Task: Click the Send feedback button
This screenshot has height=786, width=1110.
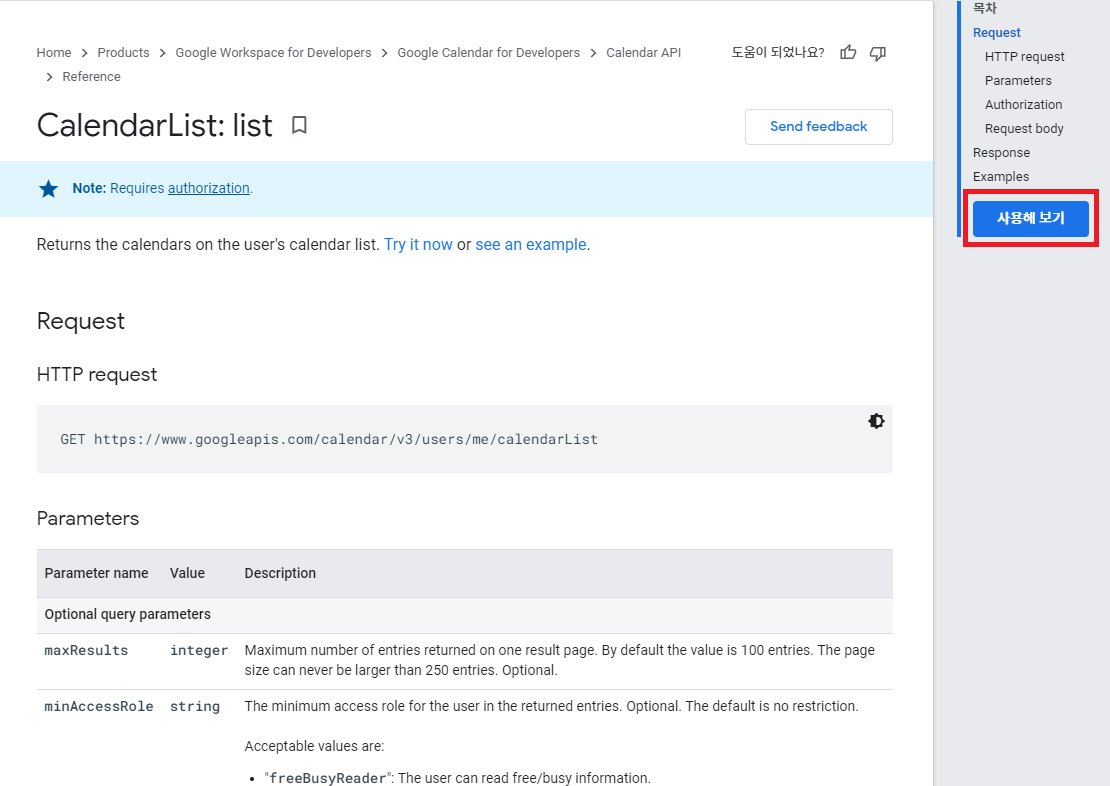Action: pos(818,127)
